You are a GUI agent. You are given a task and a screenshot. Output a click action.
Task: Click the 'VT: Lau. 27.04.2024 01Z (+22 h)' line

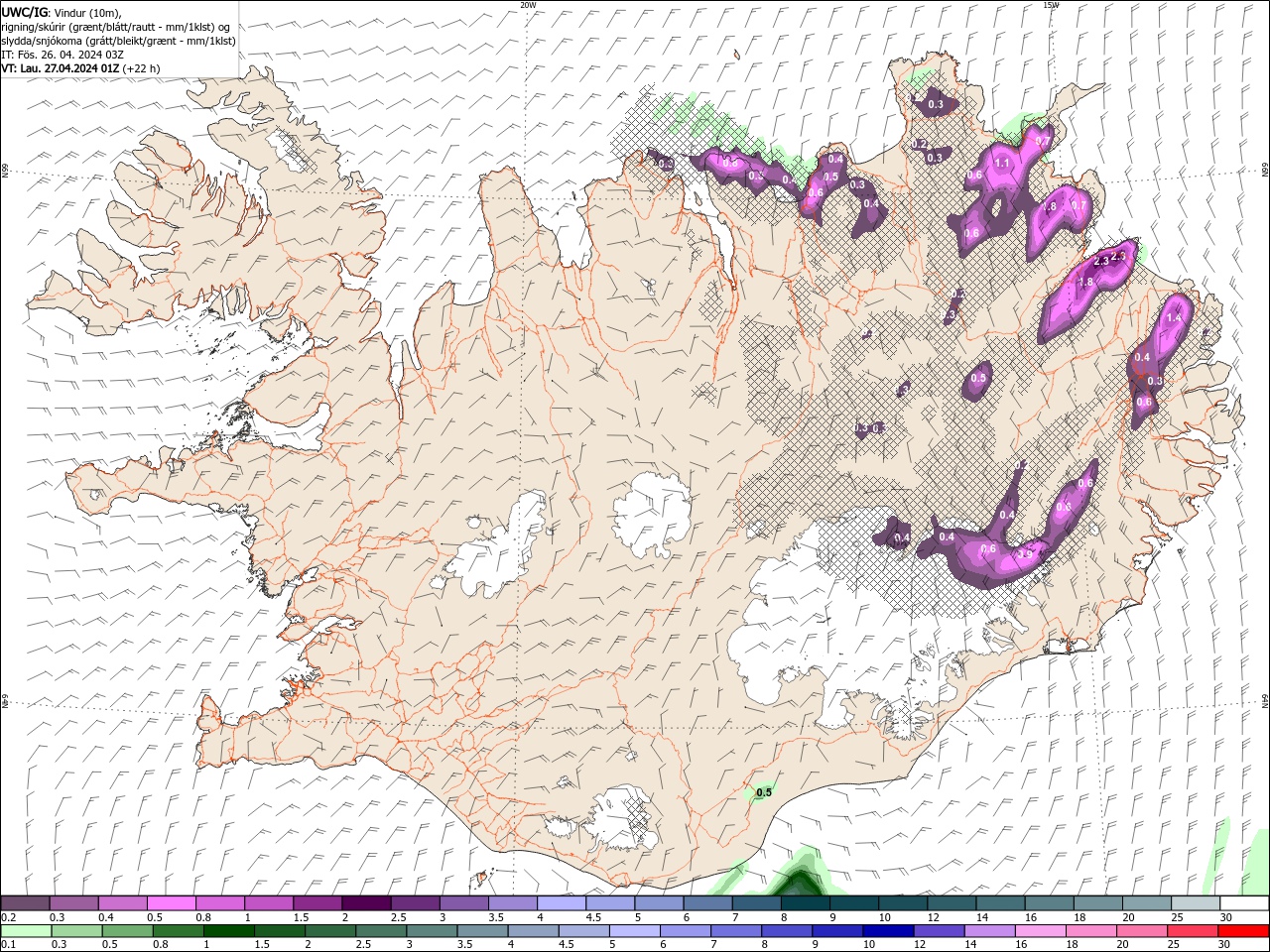pyautogui.click(x=80, y=68)
